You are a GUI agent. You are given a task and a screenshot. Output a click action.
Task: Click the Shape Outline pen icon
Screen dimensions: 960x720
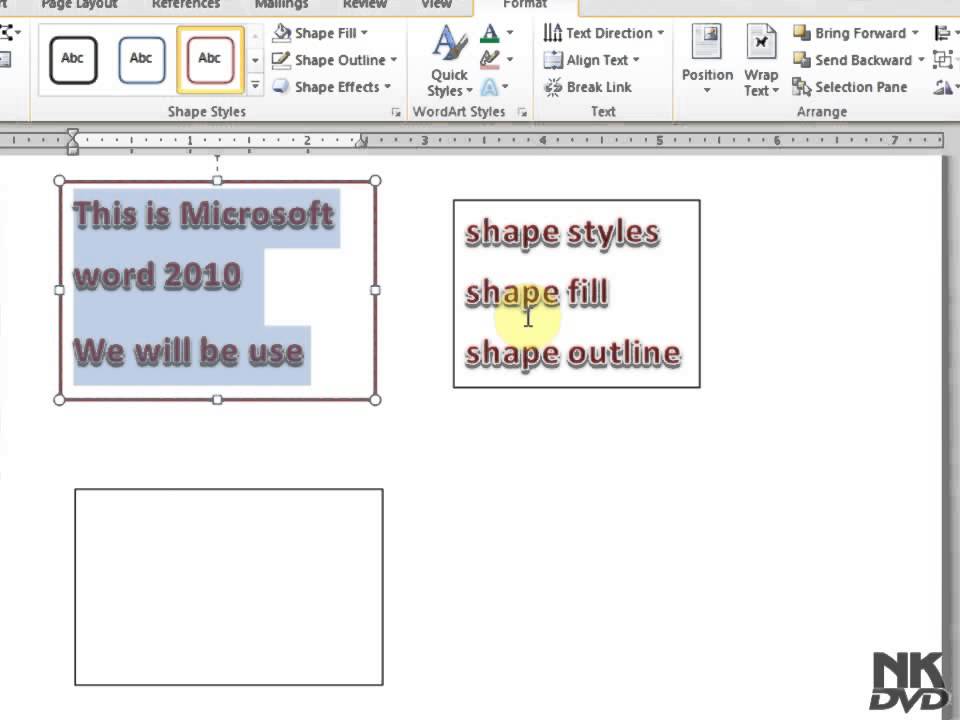(281, 59)
